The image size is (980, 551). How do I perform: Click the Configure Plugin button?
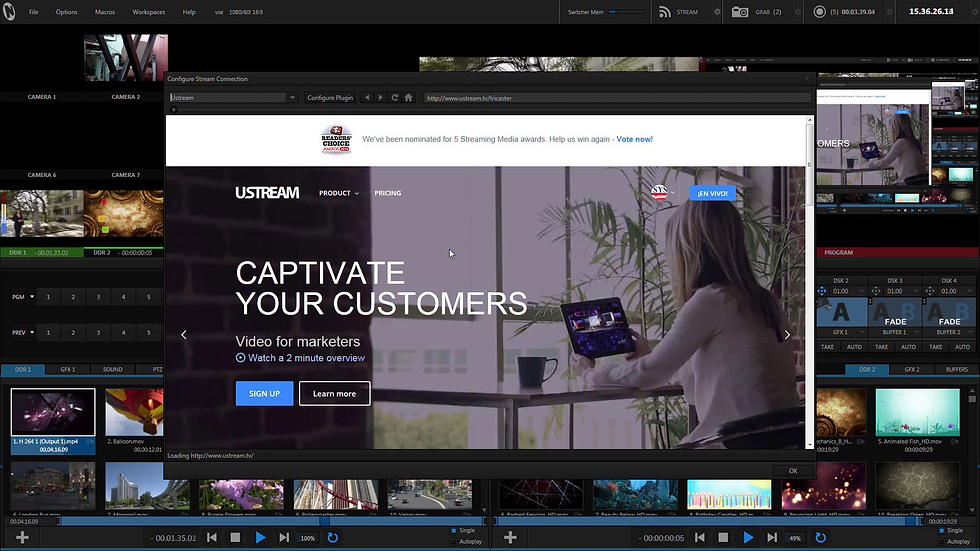(x=330, y=97)
